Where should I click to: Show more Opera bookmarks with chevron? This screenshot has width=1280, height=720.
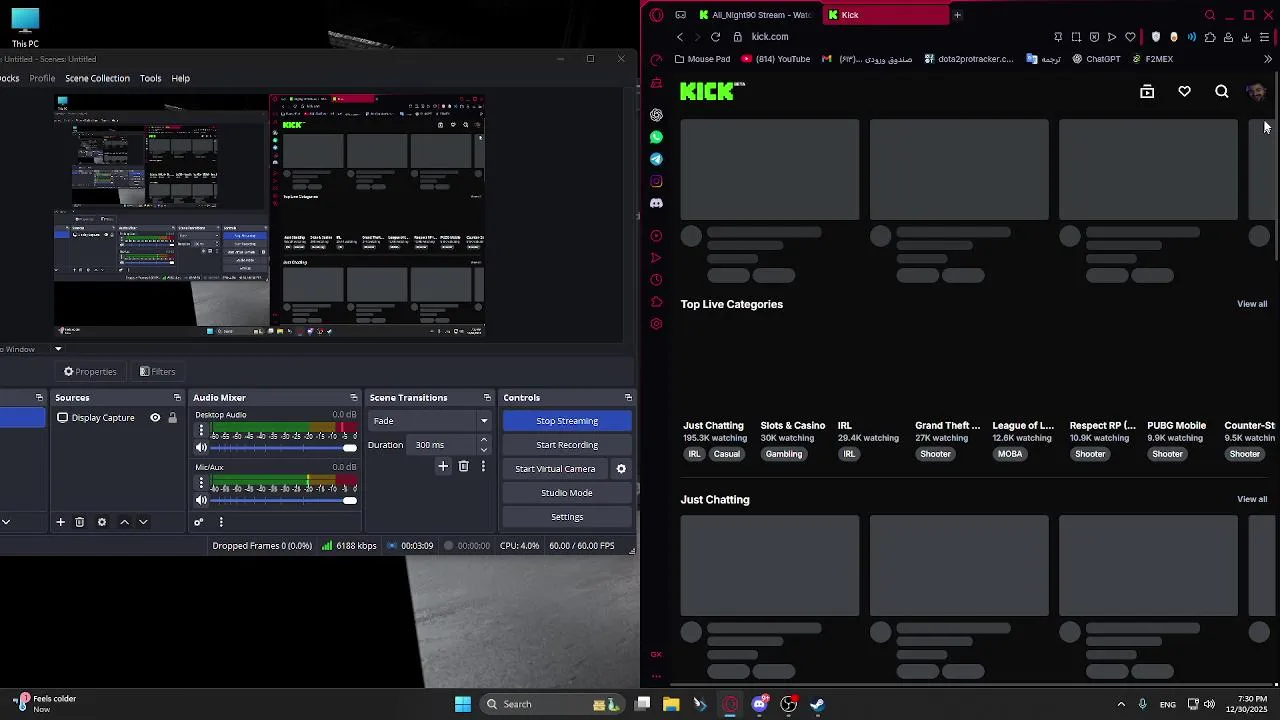[1268, 59]
